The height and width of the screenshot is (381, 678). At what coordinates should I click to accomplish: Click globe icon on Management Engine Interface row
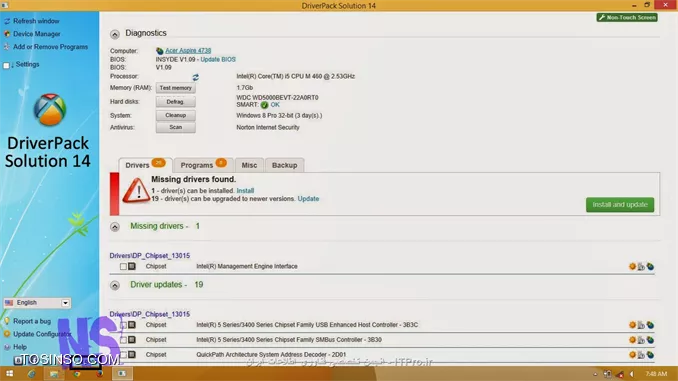[650, 266]
